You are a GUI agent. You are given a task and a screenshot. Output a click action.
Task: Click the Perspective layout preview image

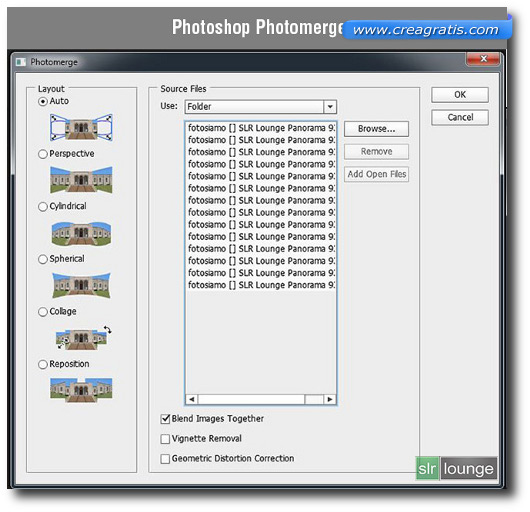coord(81,180)
